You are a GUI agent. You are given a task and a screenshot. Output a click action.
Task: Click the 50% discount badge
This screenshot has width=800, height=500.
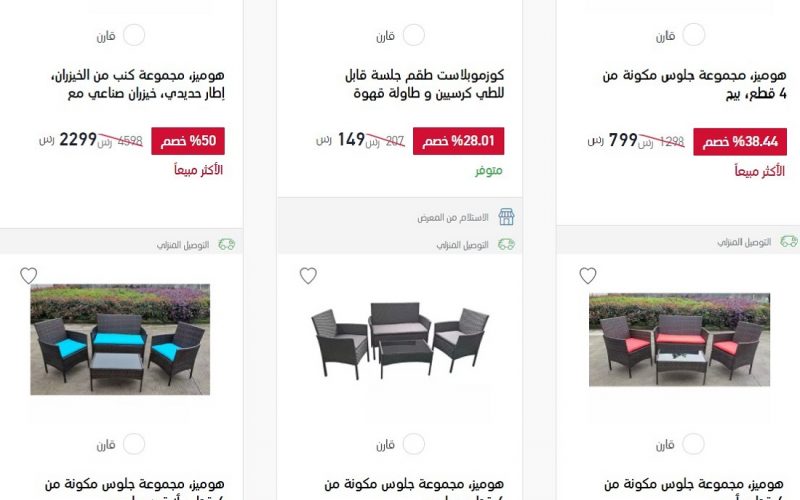pos(188,141)
